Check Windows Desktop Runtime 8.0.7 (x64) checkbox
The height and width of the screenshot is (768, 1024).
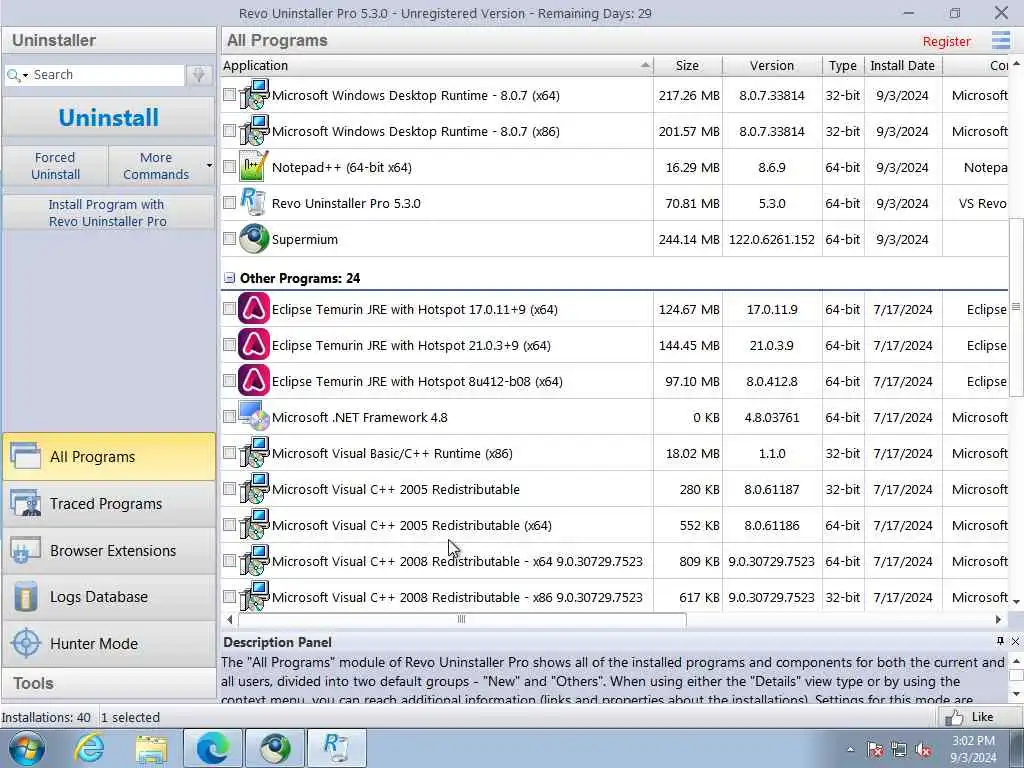click(229, 95)
